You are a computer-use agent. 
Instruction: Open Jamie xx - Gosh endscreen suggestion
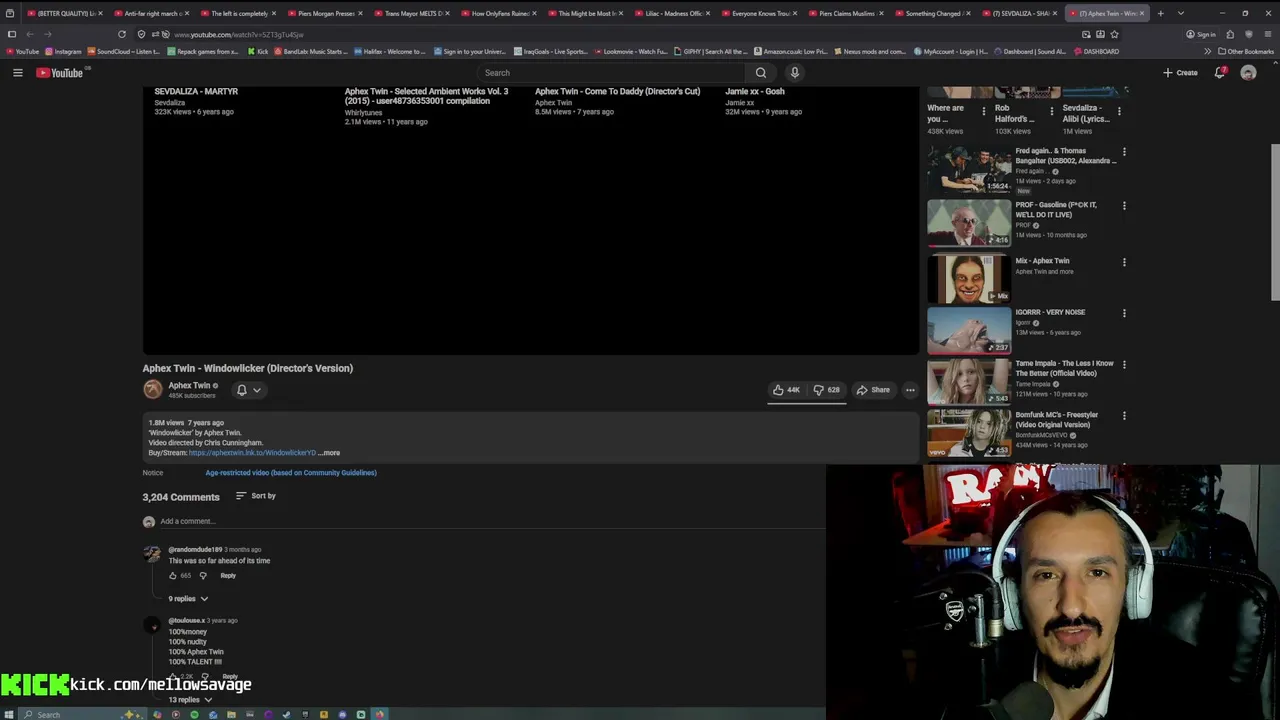pos(755,91)
